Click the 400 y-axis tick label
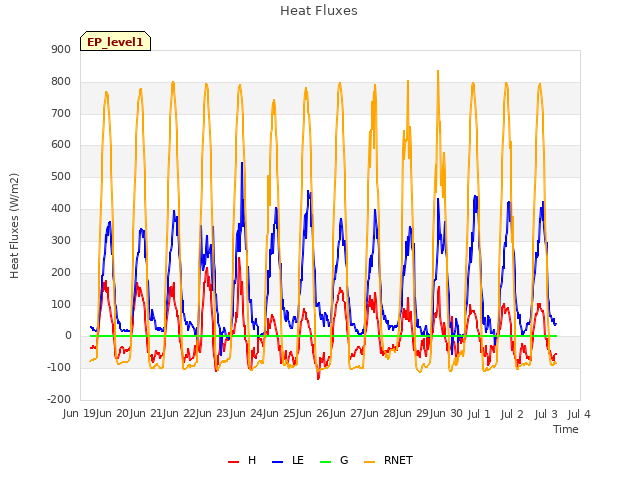Viewport: 640px width, 480px height. click(x=61, y=209)
